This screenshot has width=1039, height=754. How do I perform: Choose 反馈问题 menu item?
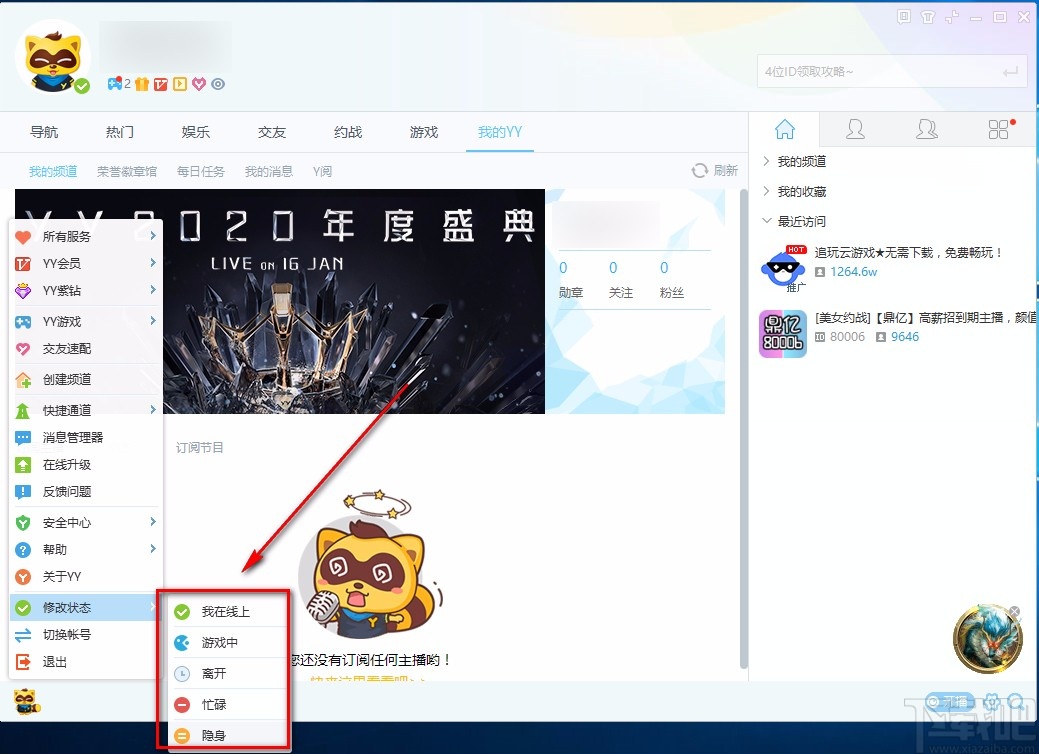pyautogui.click(x=86, y=492)
